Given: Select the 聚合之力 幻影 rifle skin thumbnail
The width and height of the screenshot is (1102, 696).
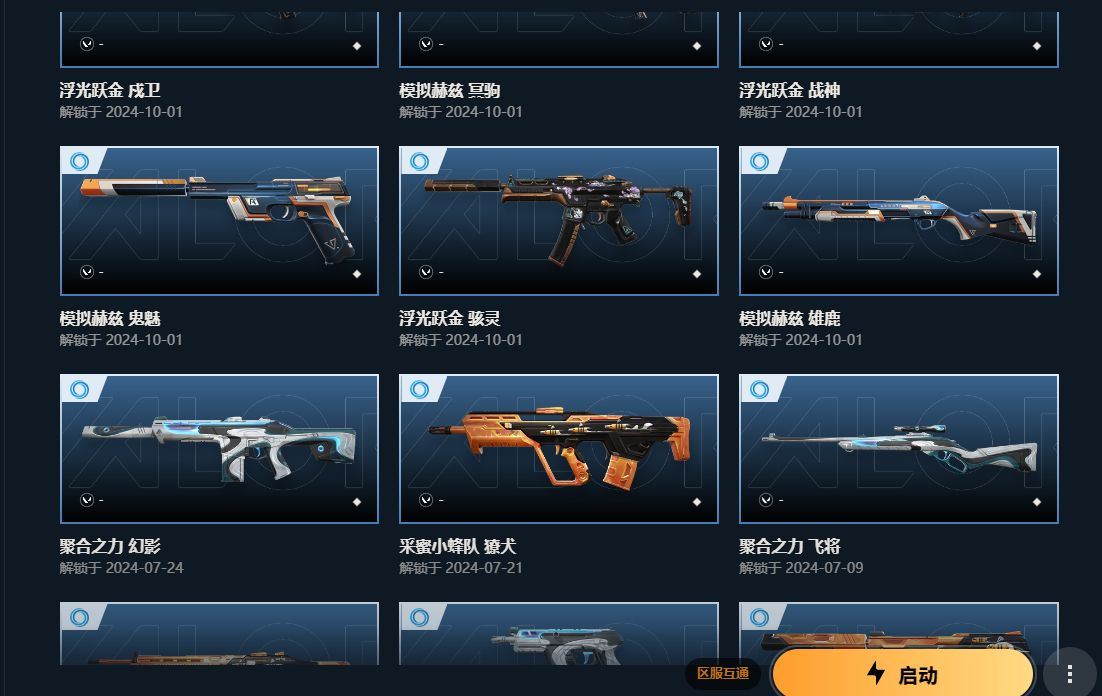Looking at the screenshot, I should pyautogui.click(x=219, y=449).
